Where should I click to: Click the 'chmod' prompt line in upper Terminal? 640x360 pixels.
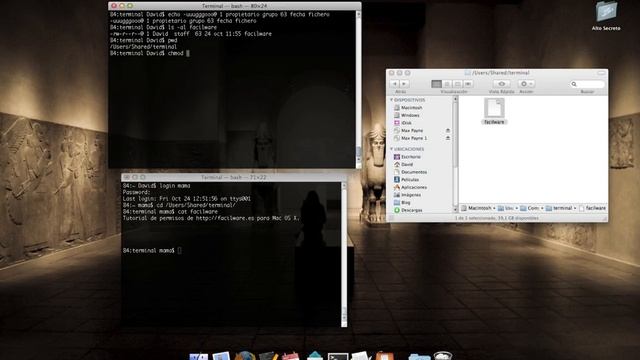click(x=149, y=53)
